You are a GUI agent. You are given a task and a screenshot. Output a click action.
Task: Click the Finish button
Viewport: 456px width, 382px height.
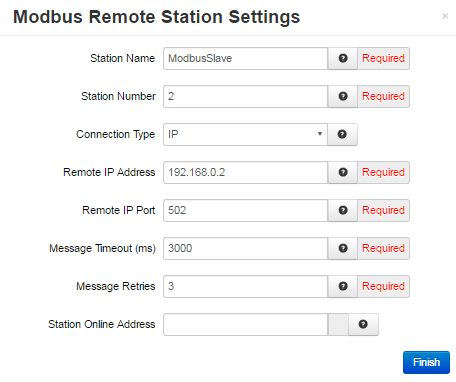point(426,362)
